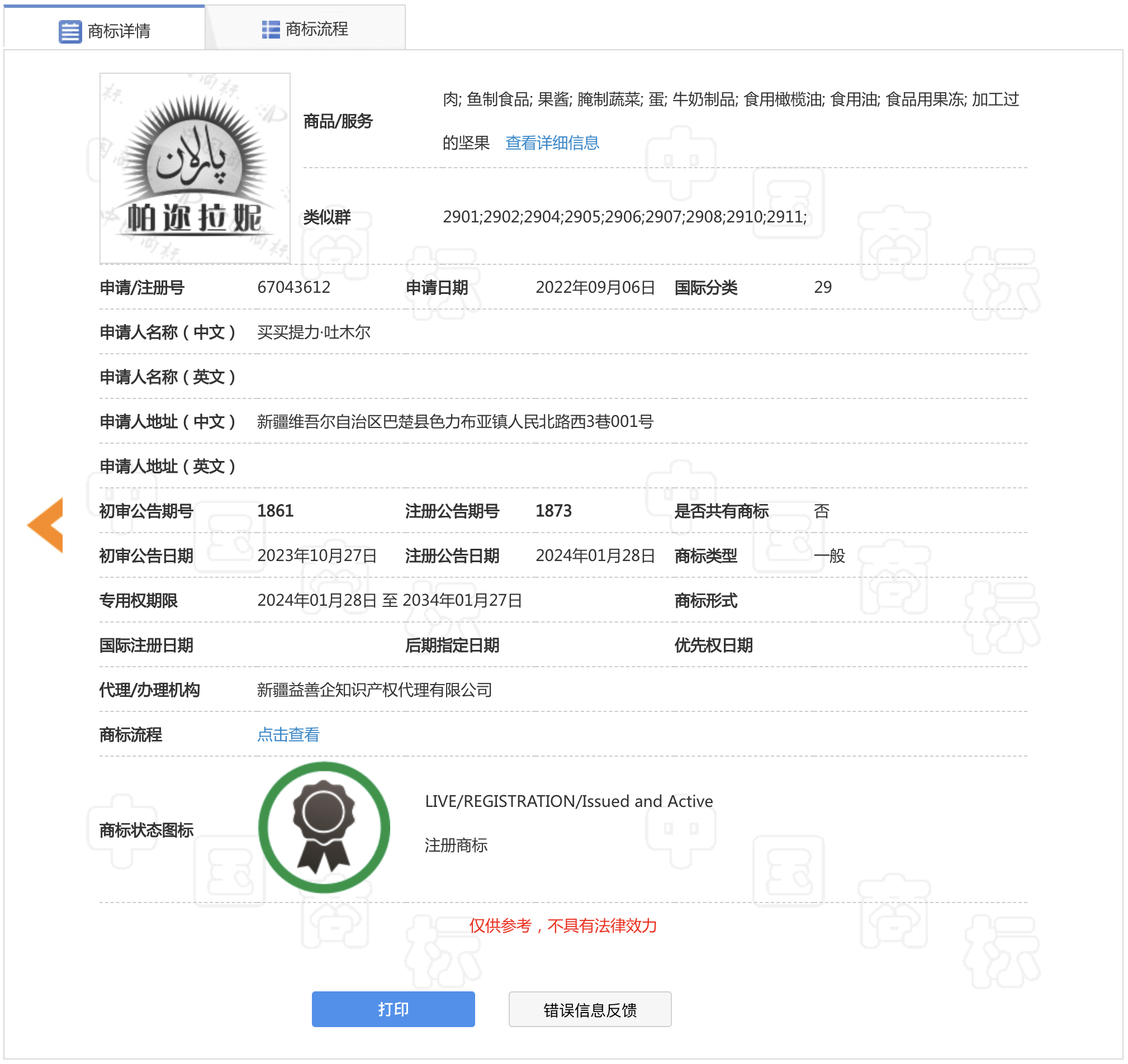Click the 代理/办理机构 label
This screenshot has height=1064, width=1128.
[149, 690]
